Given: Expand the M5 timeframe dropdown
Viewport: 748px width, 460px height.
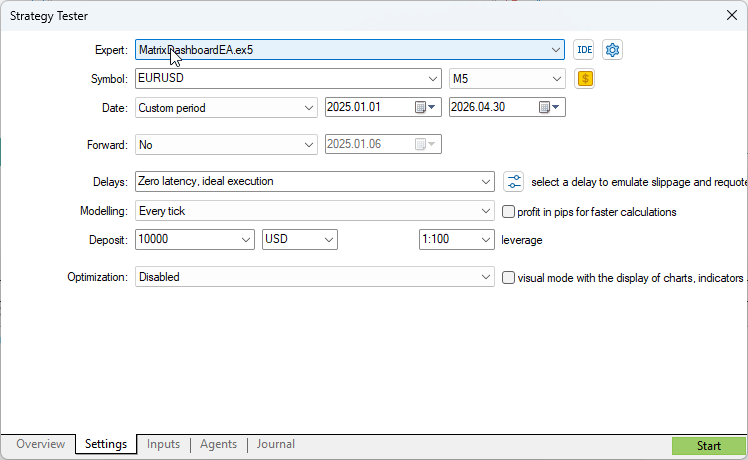Looking at the screenshot, I should coord(556,79).
